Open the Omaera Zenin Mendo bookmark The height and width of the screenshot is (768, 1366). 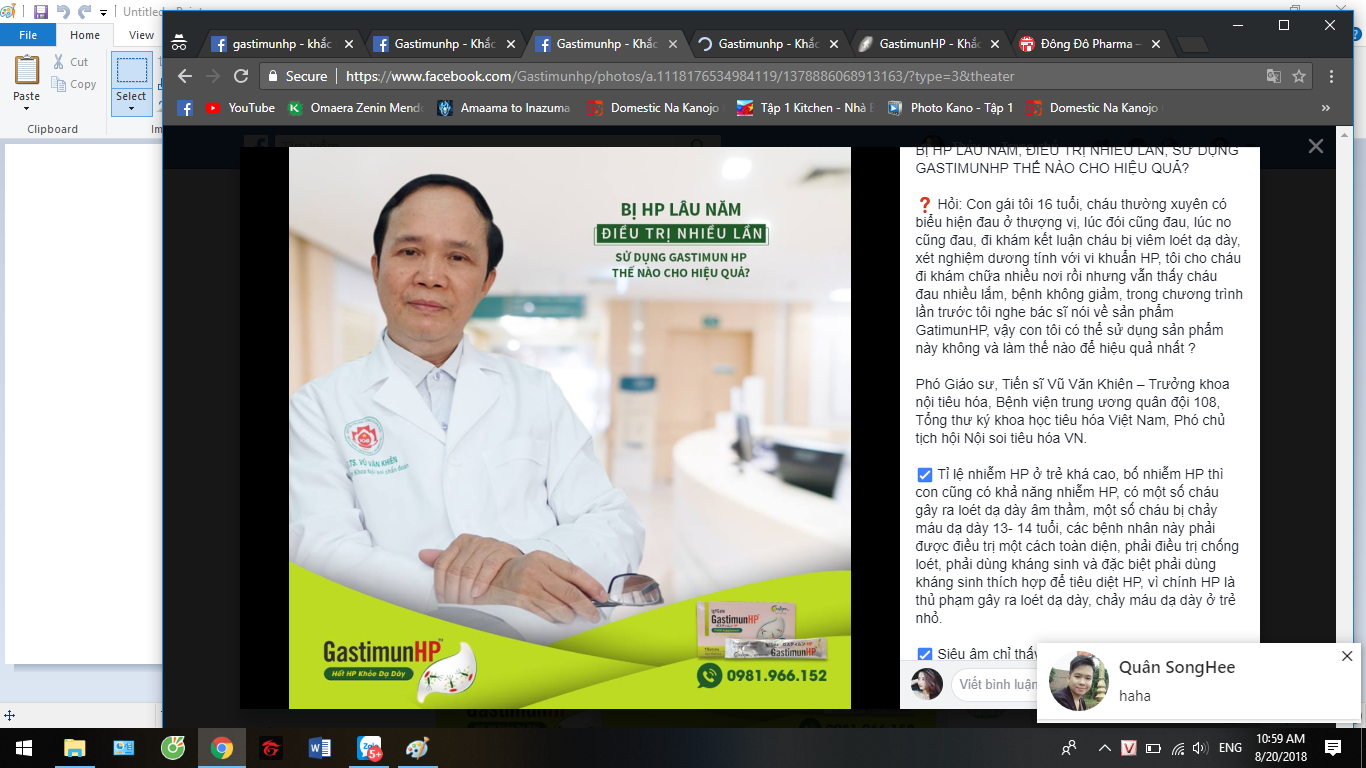pyautogui.click(x=355, y=108)
